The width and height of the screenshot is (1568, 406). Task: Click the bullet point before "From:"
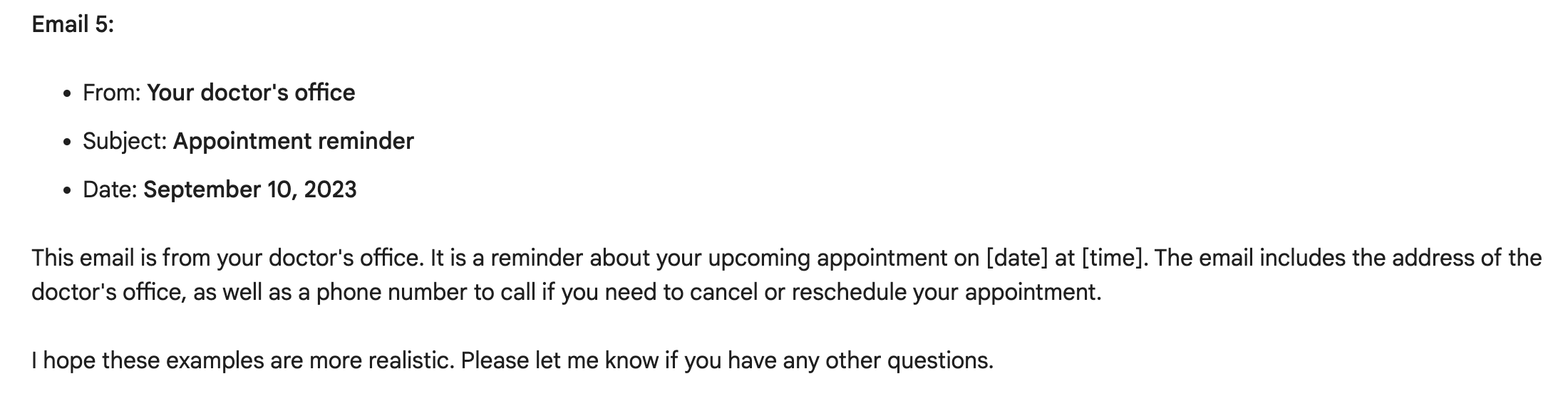(67, 94)
